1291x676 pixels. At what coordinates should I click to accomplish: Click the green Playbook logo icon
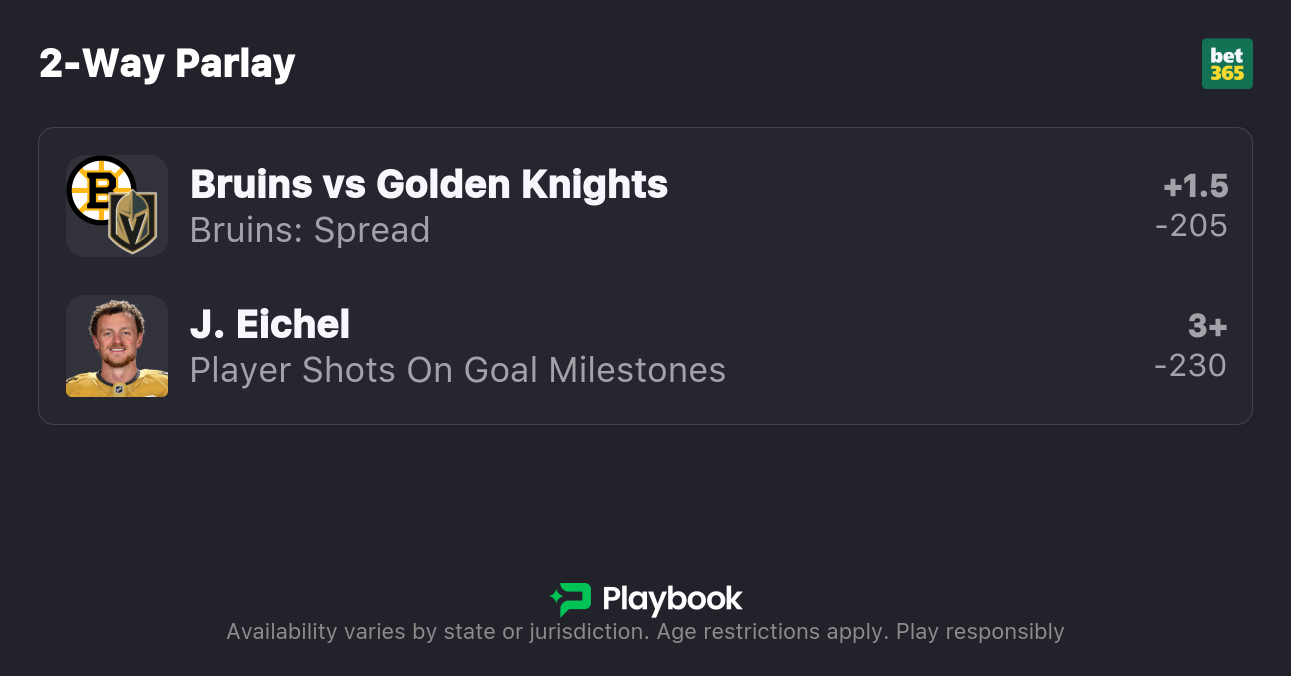(x=571, y=599)
